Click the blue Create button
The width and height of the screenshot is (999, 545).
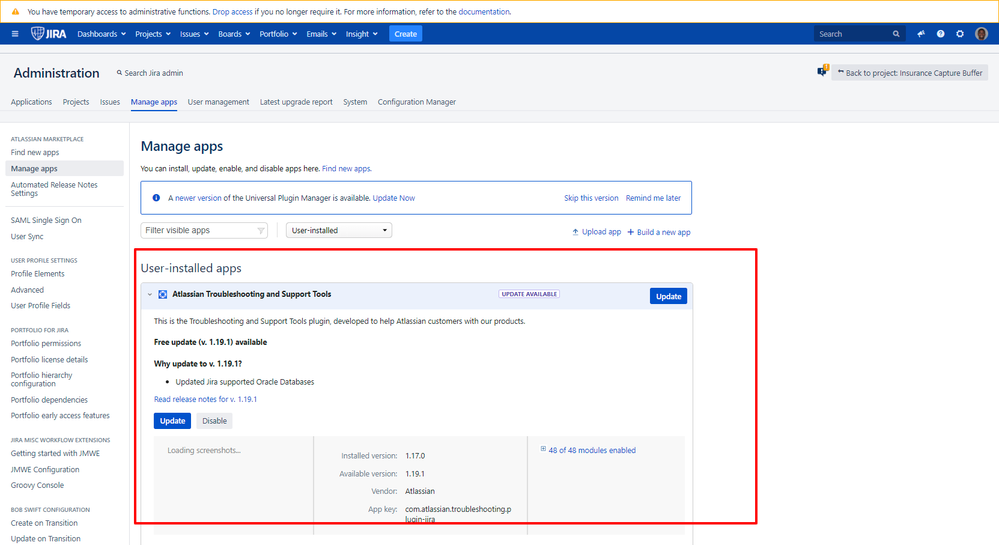405,34
